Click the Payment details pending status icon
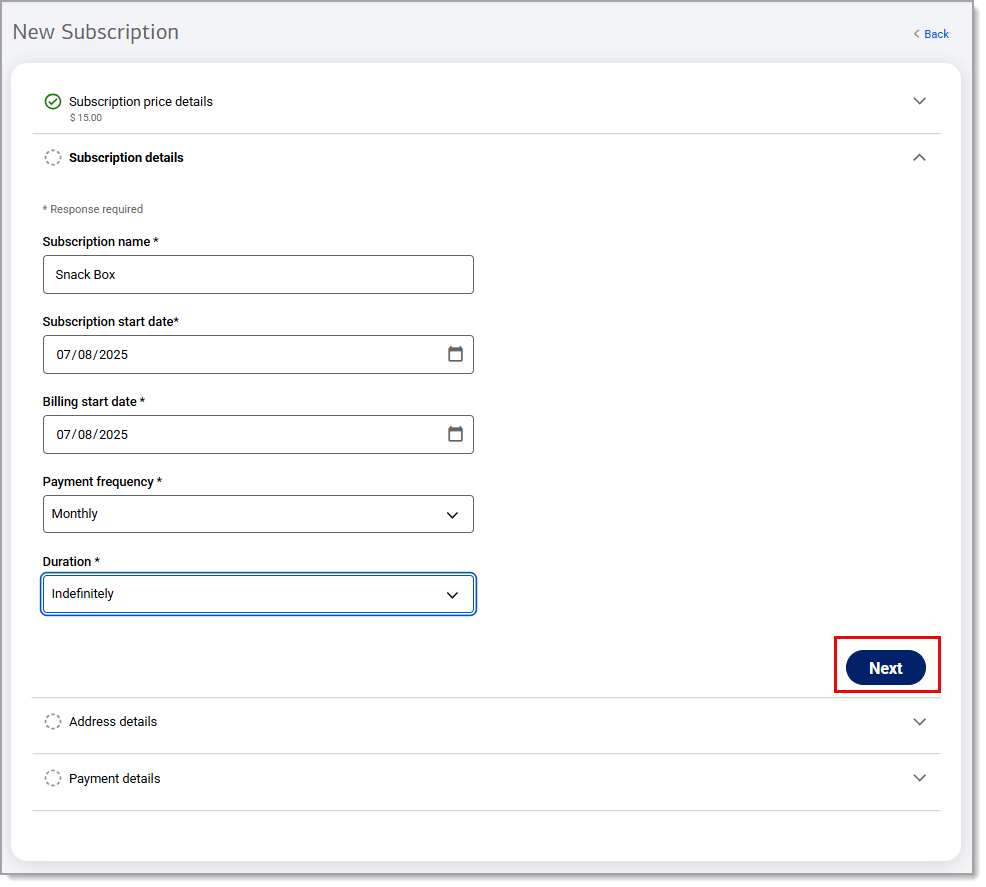 53,778
